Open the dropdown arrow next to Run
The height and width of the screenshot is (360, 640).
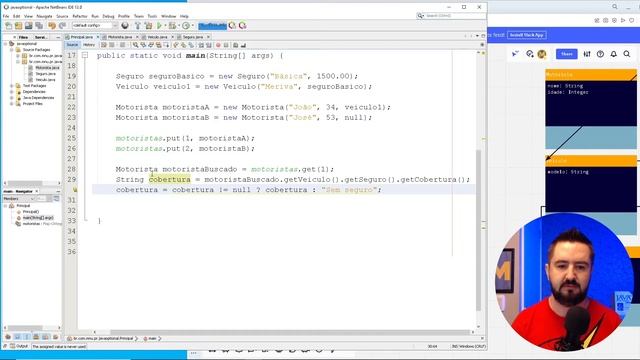(x=165, y=26)
